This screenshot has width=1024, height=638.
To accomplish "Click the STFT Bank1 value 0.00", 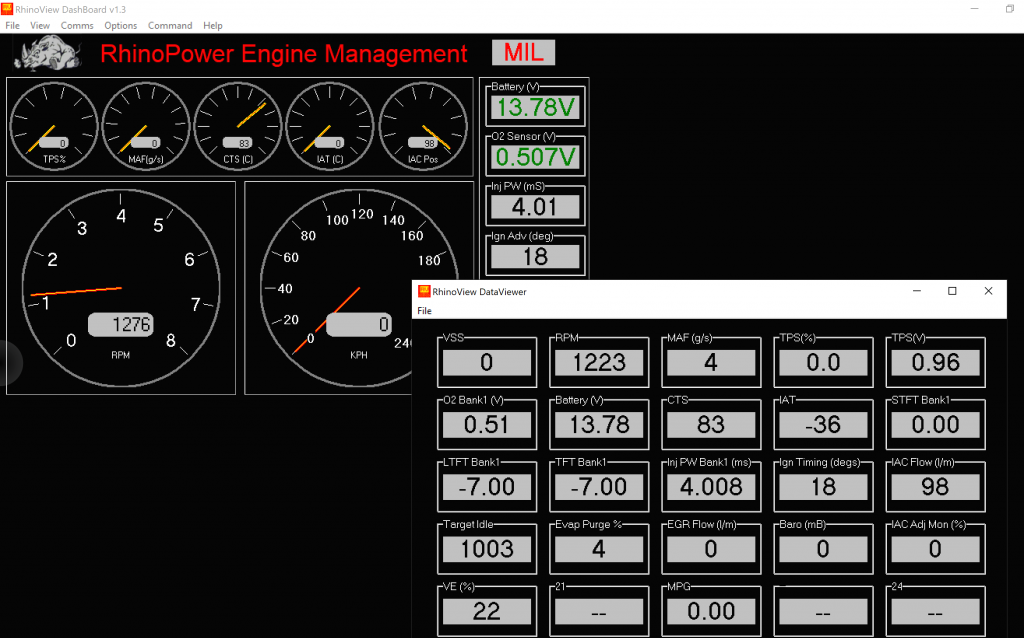I will point(935,424).
